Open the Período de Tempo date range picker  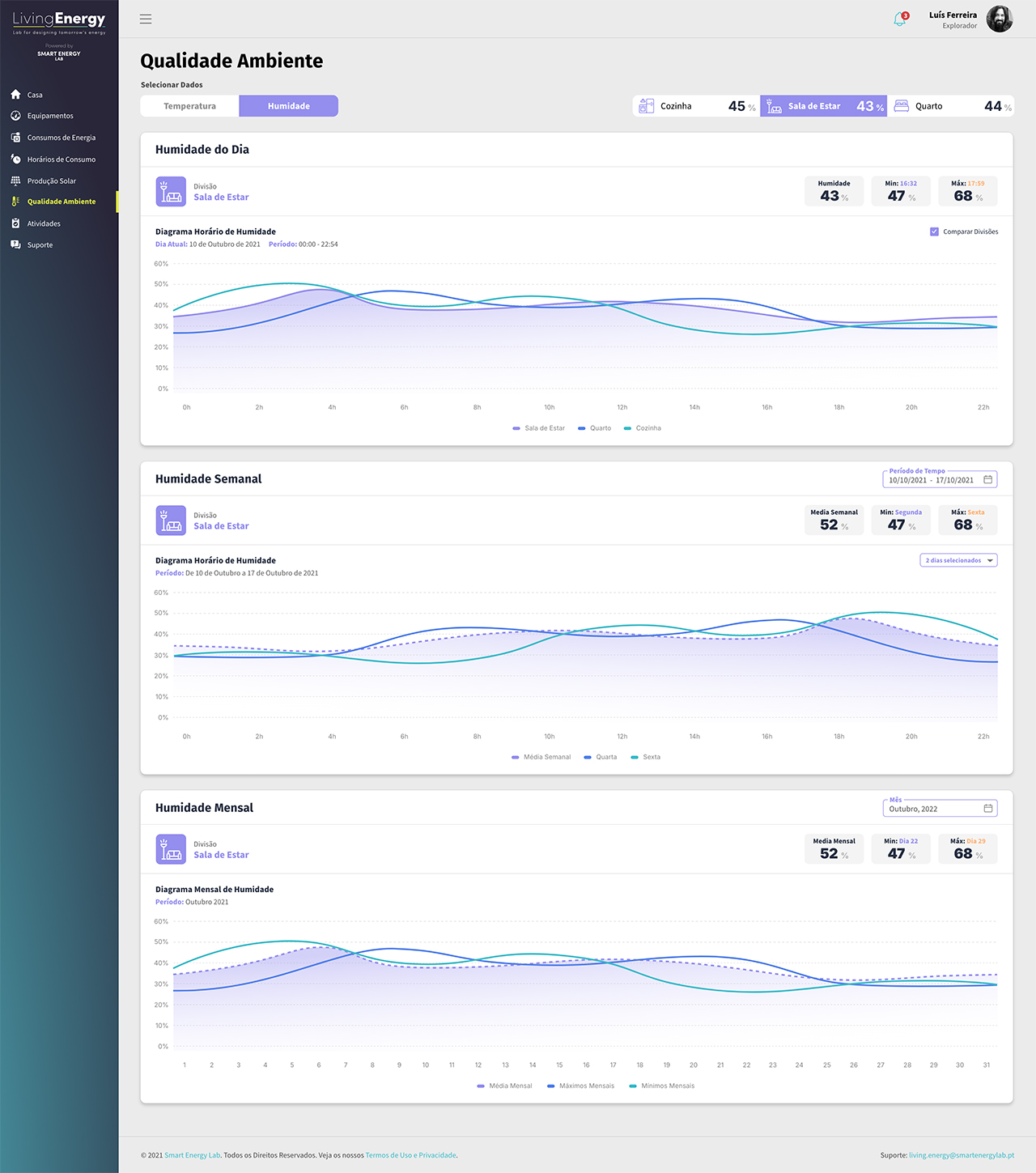pos(932,480)
